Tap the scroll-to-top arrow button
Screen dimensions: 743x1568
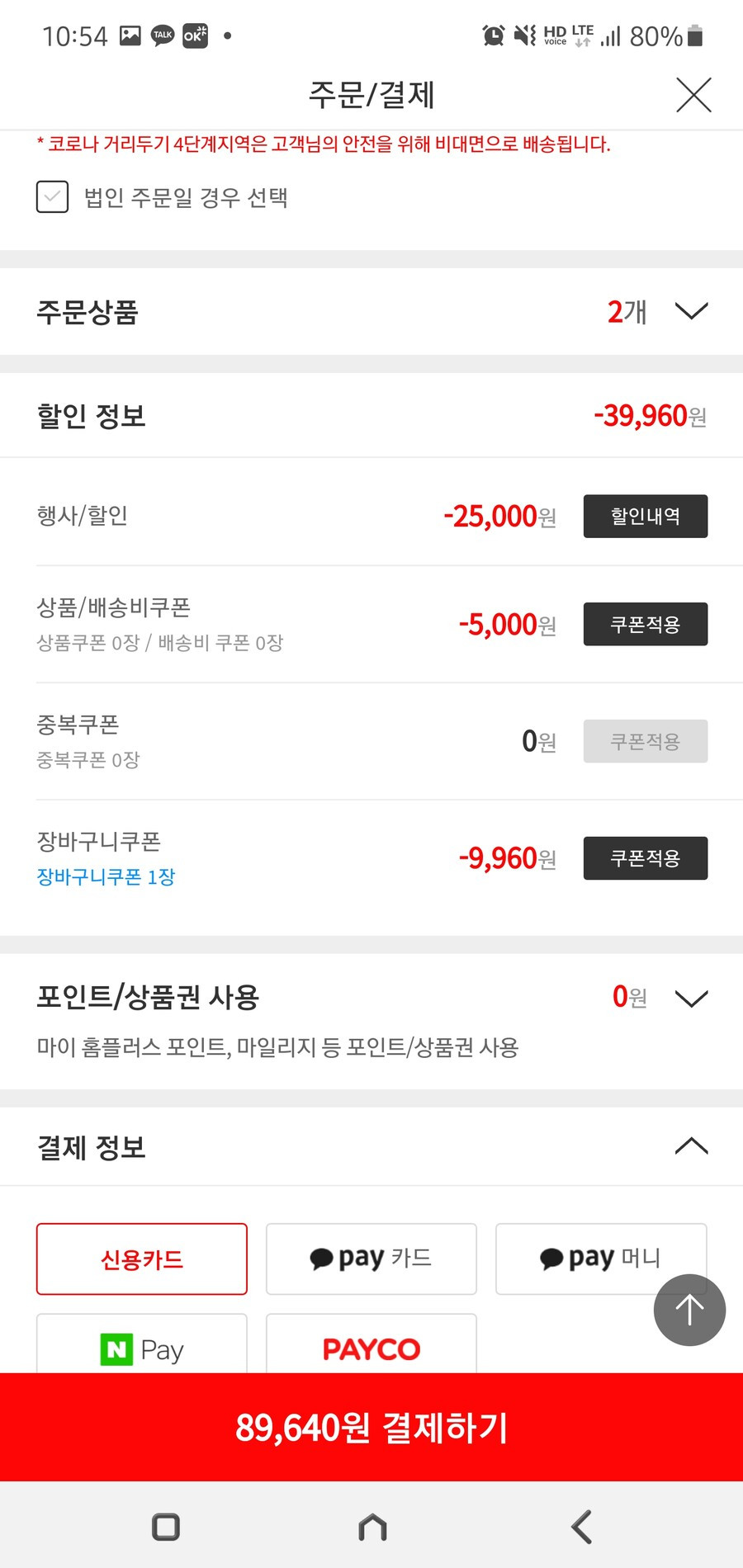point(689,1310)
